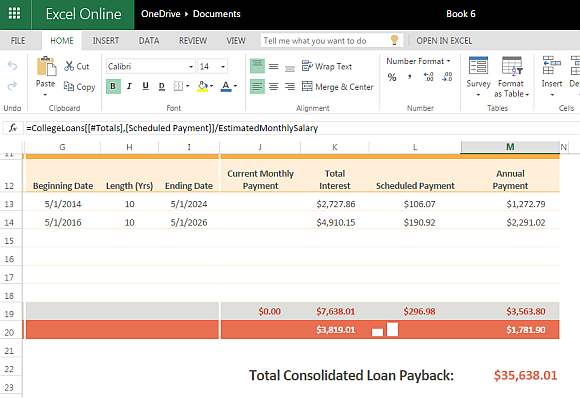Click the Redo arrow icon
Viewport: 580px width, 398px height.
pyautogui.click(x=12, y=86)
